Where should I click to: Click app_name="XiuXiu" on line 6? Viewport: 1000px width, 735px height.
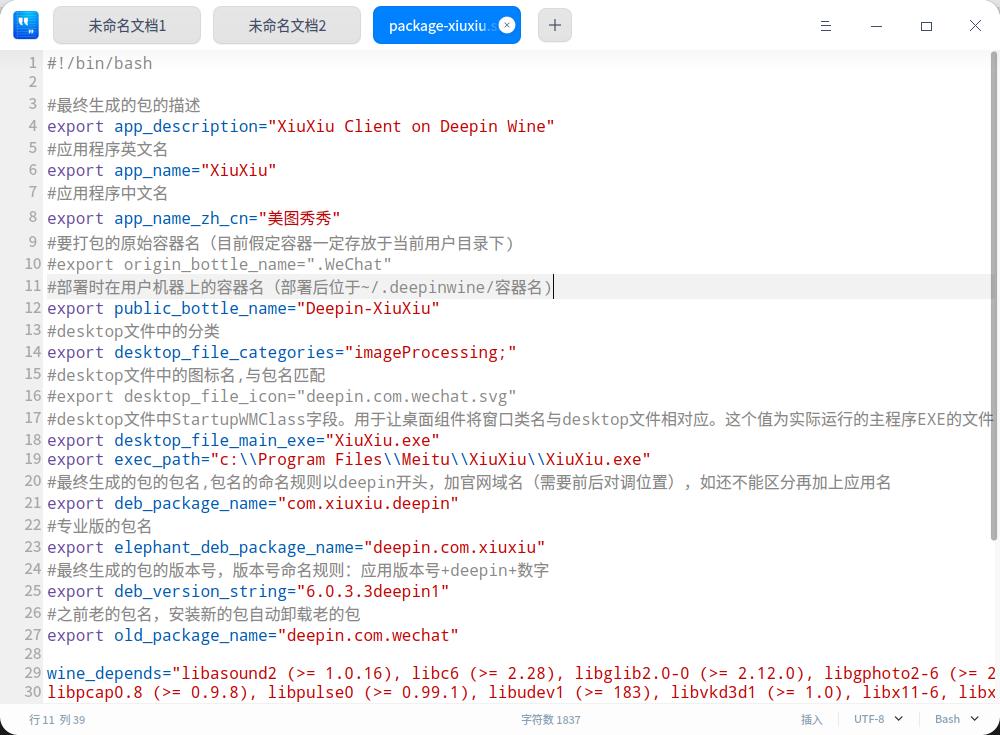195,170
